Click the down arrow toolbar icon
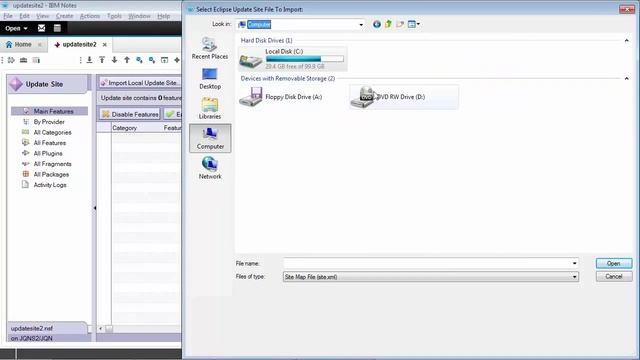The height and width of the screenshot is (360, 640). 115,60
